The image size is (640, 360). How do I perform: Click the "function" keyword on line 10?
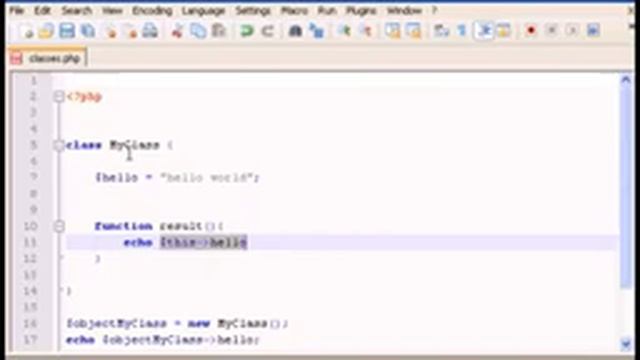(x=124, y=226)
